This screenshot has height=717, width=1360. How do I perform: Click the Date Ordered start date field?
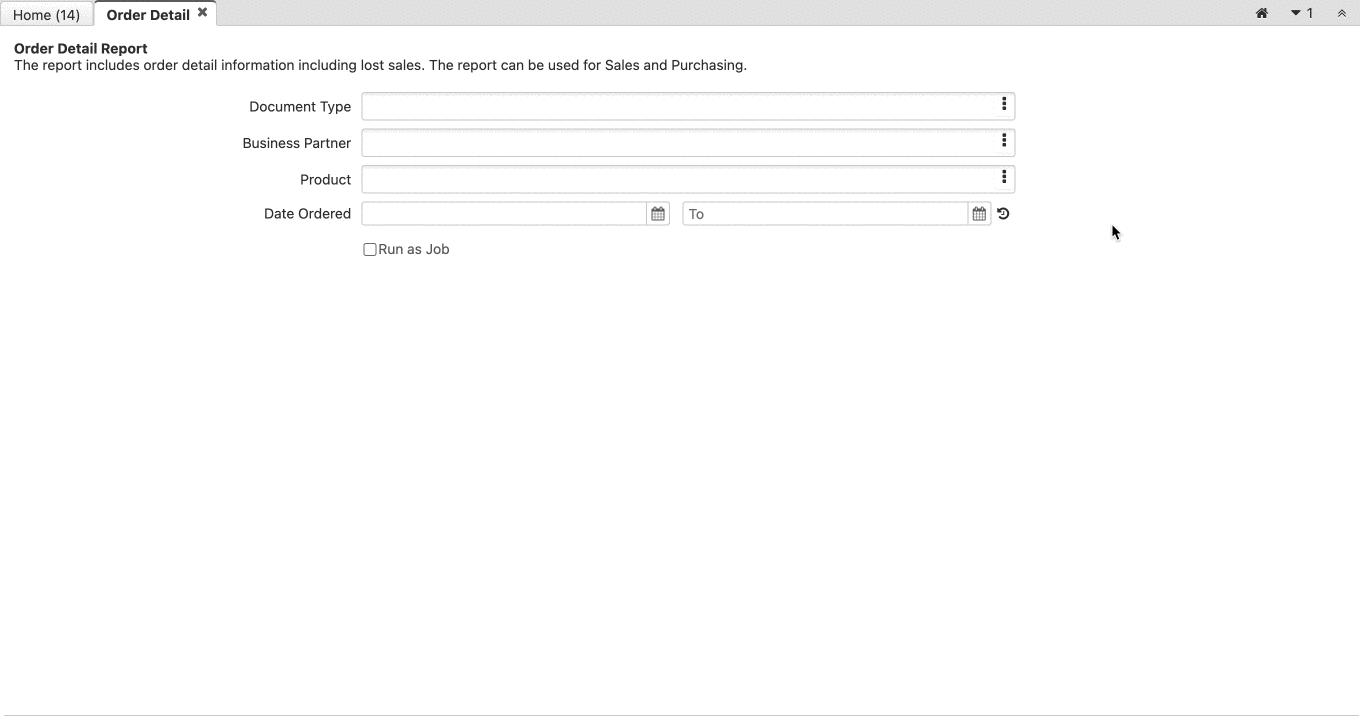pos(500,213)
